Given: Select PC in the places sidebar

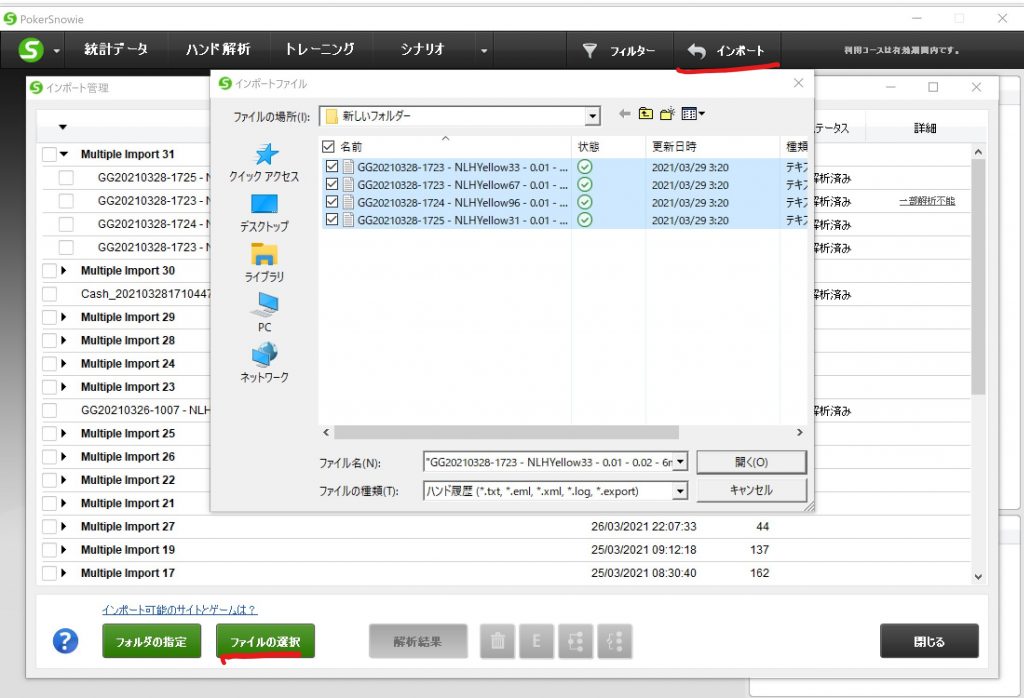Looking at the screenshot, I should point(264,313).
